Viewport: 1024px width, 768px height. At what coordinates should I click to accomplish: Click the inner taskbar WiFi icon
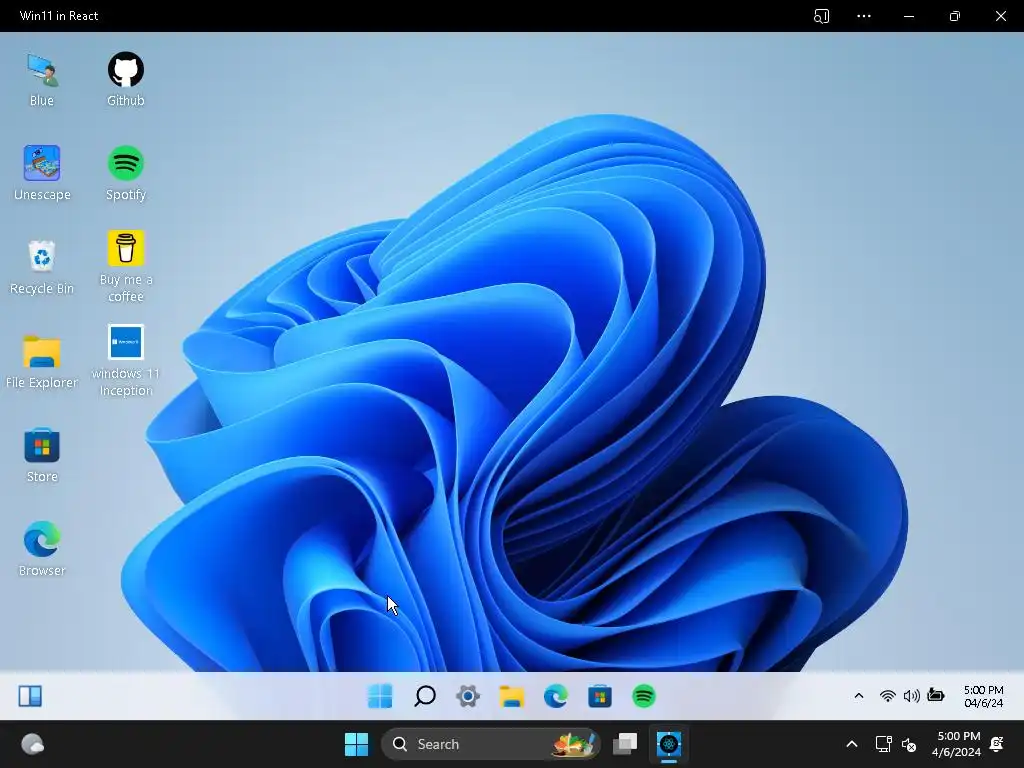888,696
